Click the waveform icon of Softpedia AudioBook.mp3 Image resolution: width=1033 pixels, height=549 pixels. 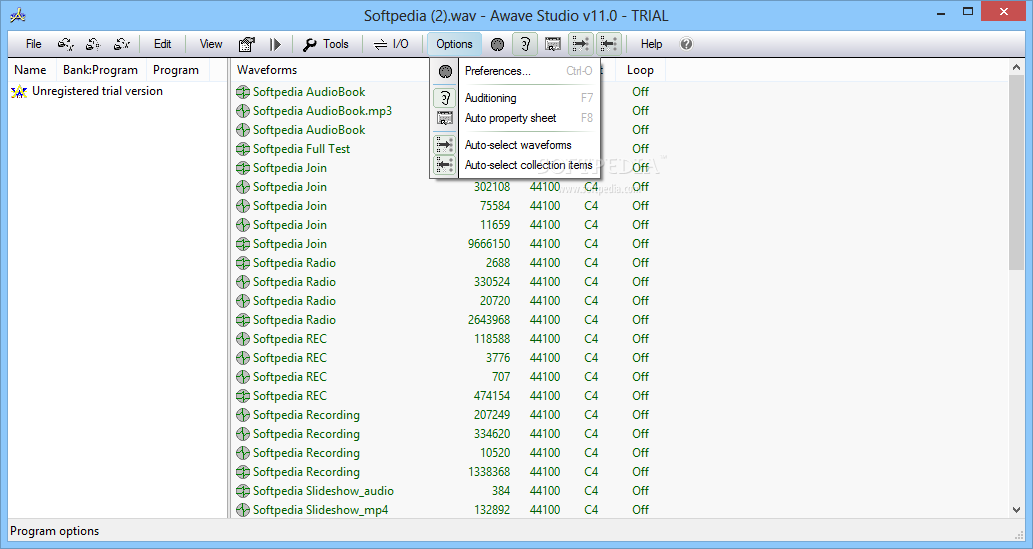(242, 111)
